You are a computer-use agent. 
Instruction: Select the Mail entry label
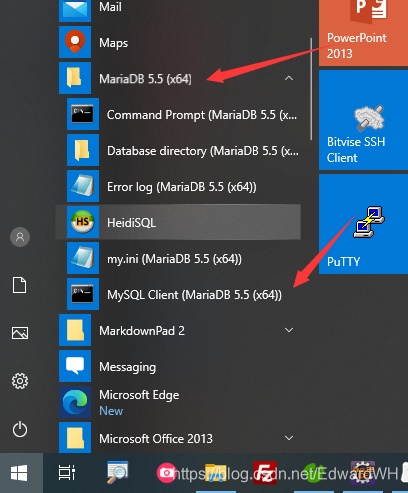110,7
